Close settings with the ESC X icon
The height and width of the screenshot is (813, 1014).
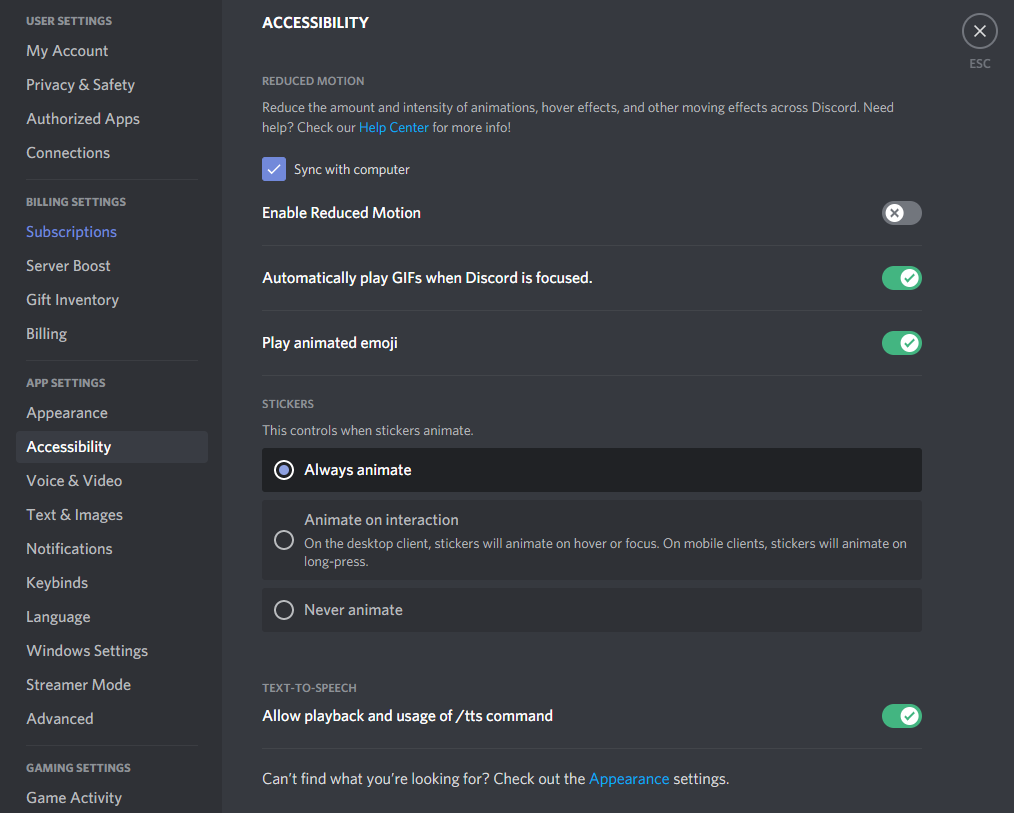(x=980, y=31)
